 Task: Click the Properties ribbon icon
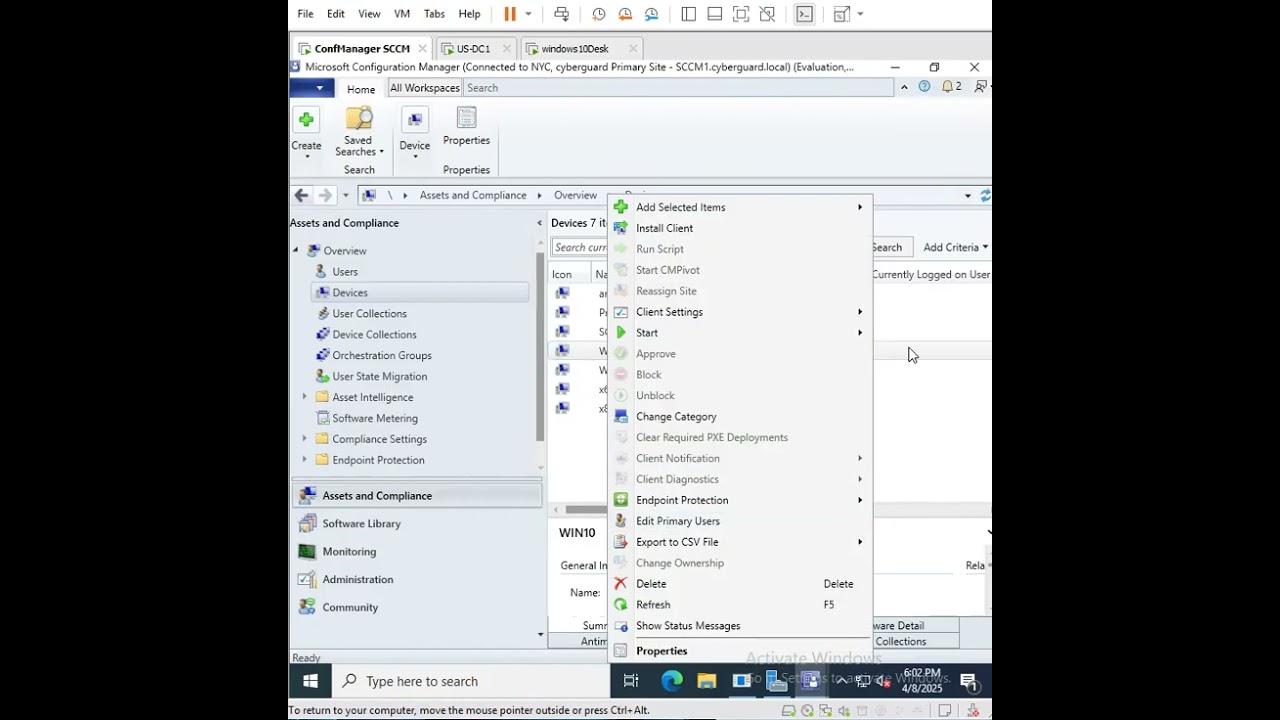click(466, 118)
